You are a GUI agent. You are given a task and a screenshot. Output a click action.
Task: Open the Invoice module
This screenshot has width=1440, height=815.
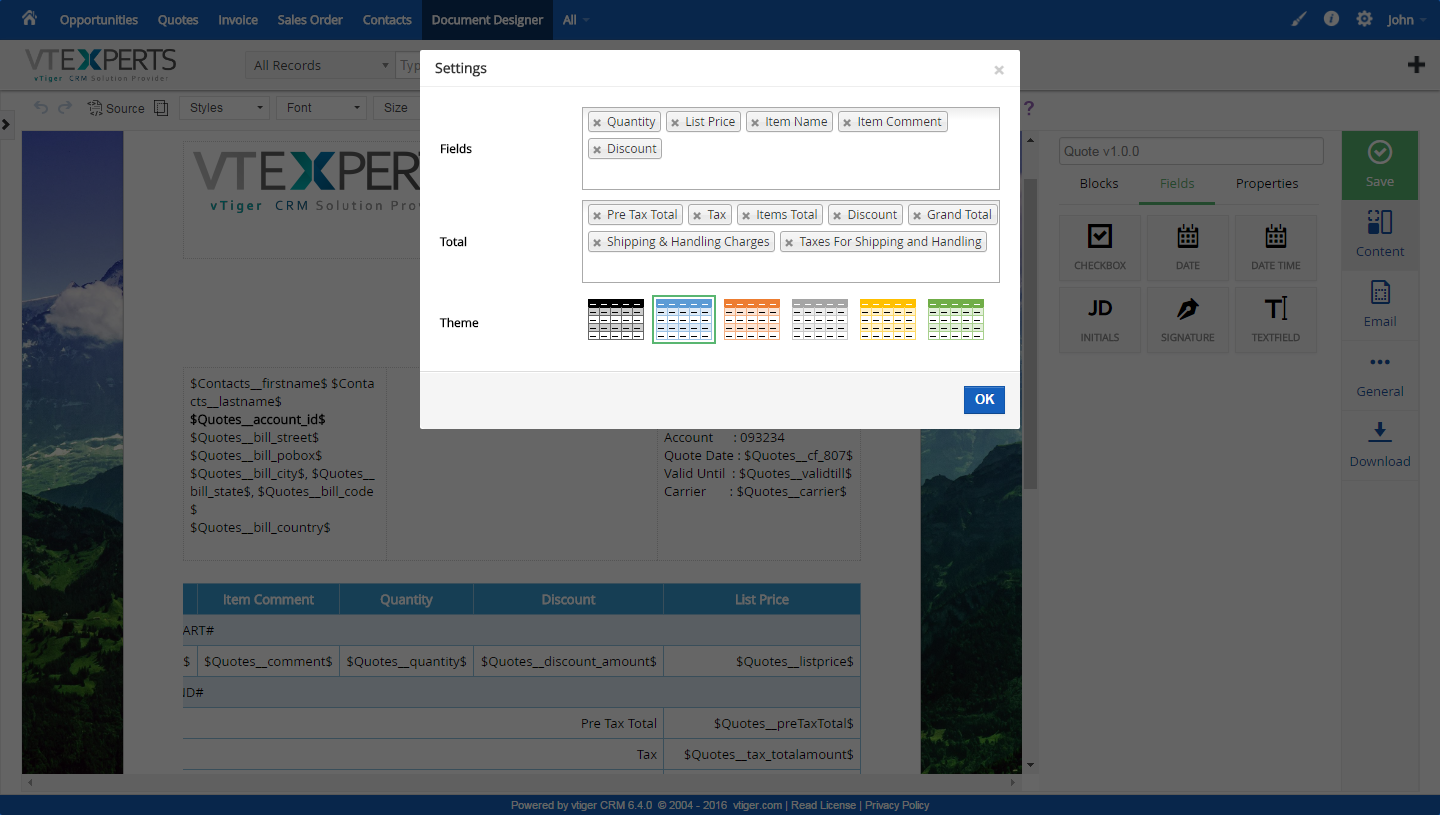(x=238, y=20)
